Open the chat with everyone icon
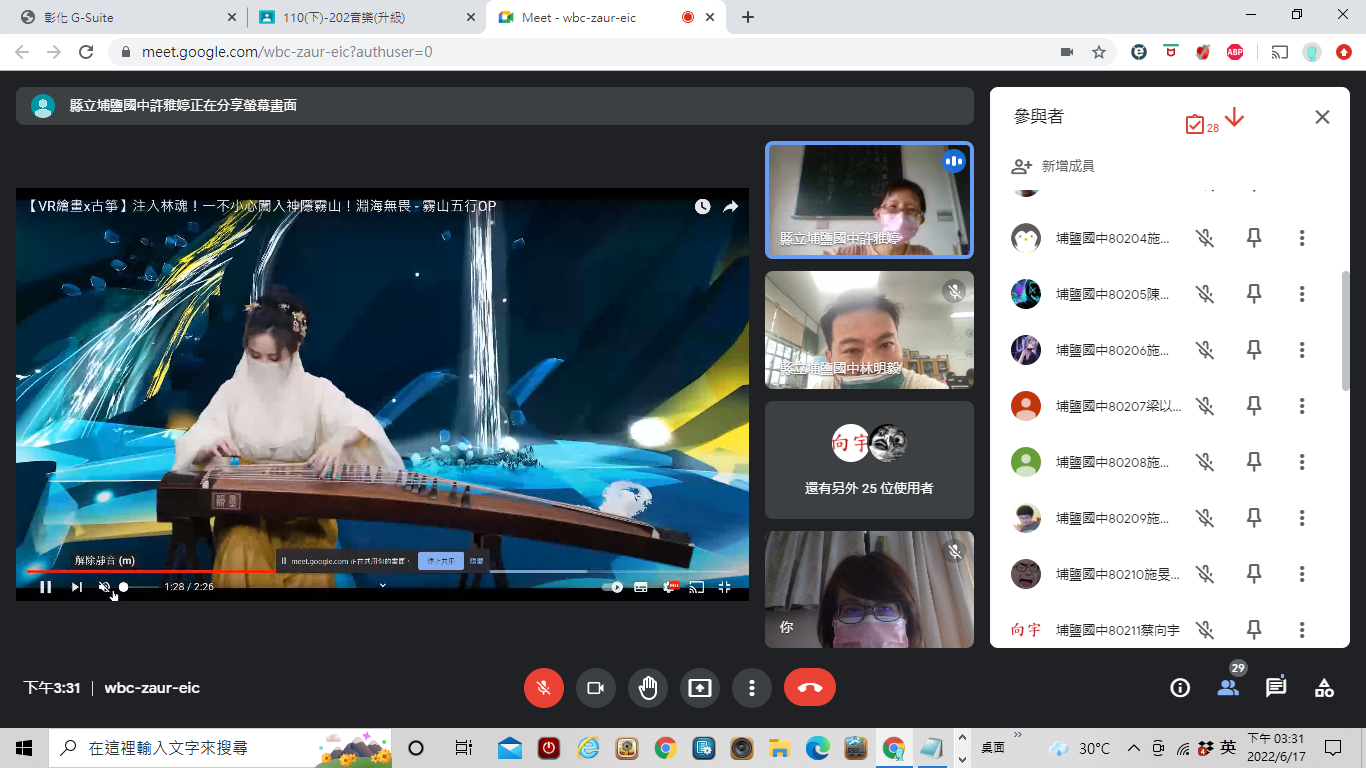 [x=1276, y=688]
